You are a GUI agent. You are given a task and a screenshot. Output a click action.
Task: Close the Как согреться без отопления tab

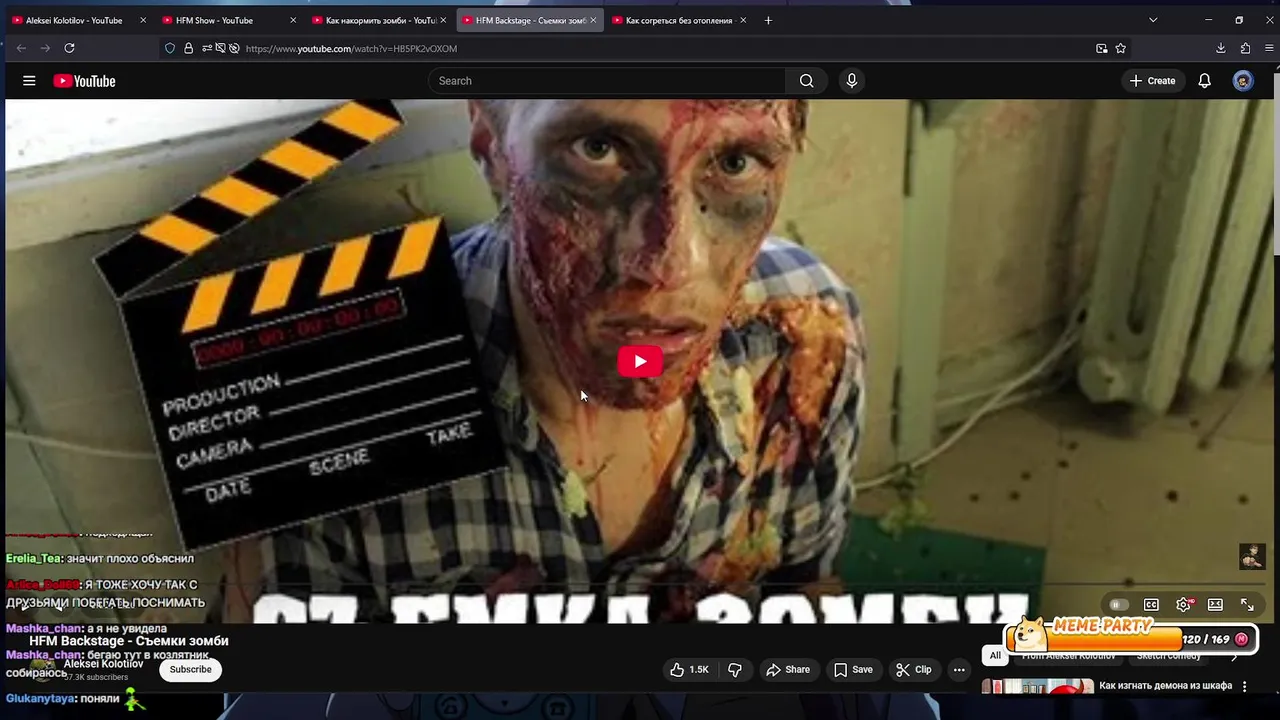[743, 20]
